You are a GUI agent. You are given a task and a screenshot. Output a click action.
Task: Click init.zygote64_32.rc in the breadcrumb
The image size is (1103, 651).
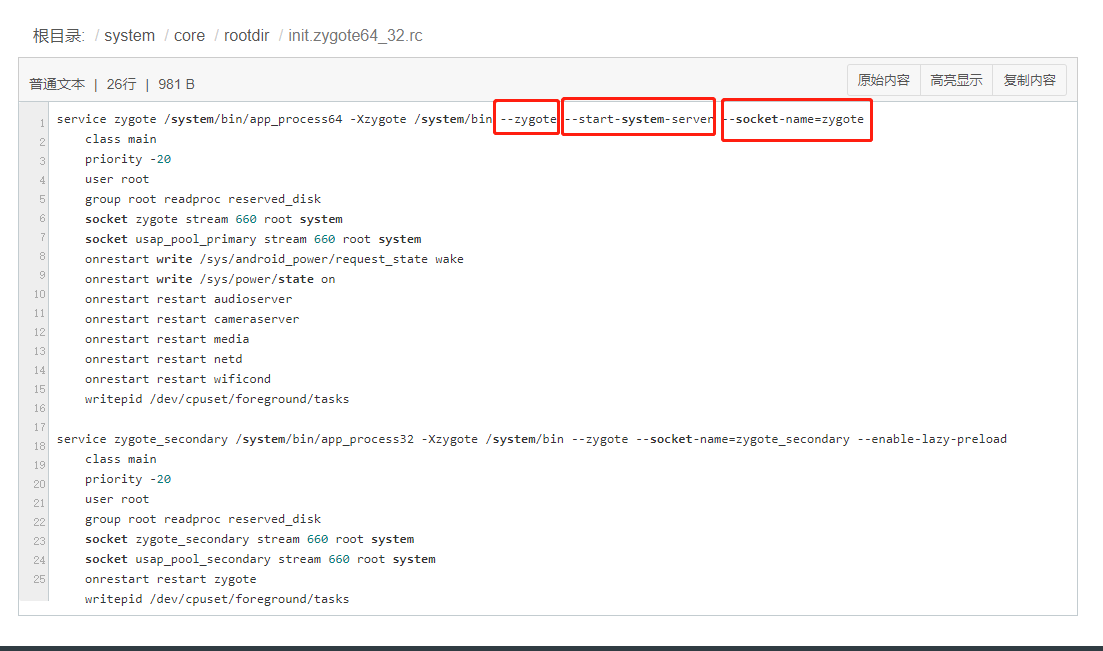click(355, 36)
